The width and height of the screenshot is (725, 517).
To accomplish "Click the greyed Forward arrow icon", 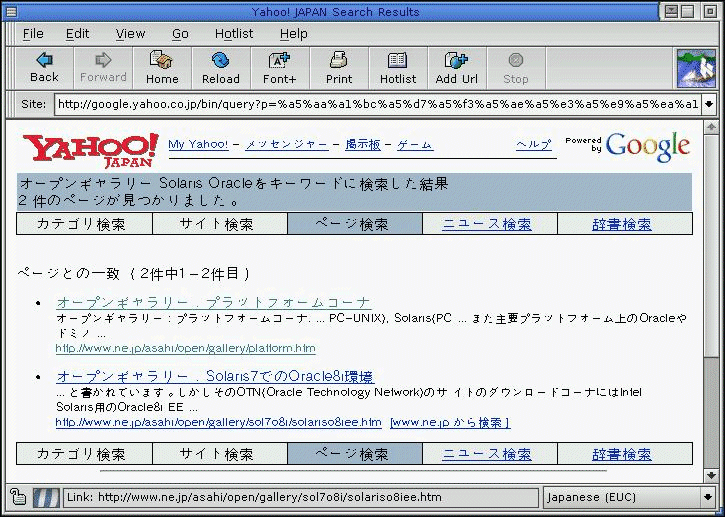I will click(x=103, y=60).
